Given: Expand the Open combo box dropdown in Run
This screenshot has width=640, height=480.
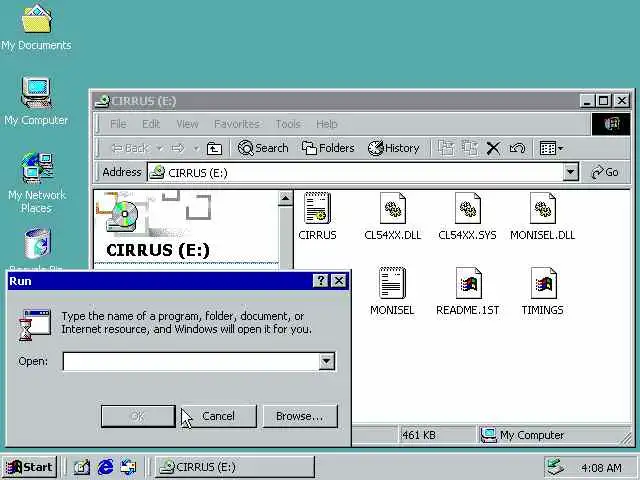Looking at the screenshot, I should 327,361.
